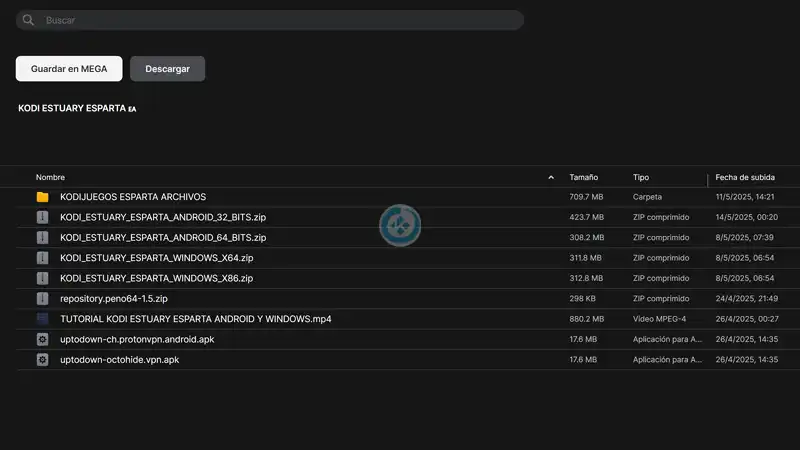Select KODI_ESTUARY_ESPARTA_WINDOWS_X64.zip
Screen dimensions: 800x450
[157, 258]
